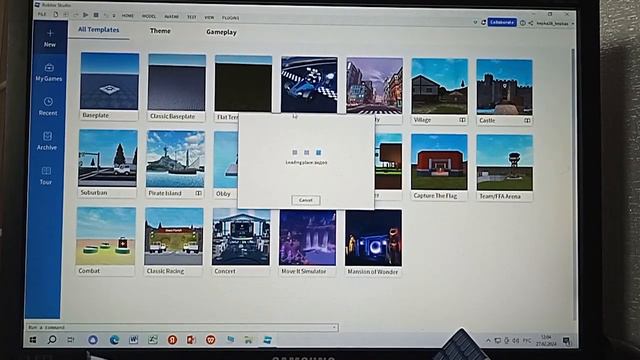This screenshot has width=640, height=360.
Task: Click the share icon near username
Action: tap(531, 23)
